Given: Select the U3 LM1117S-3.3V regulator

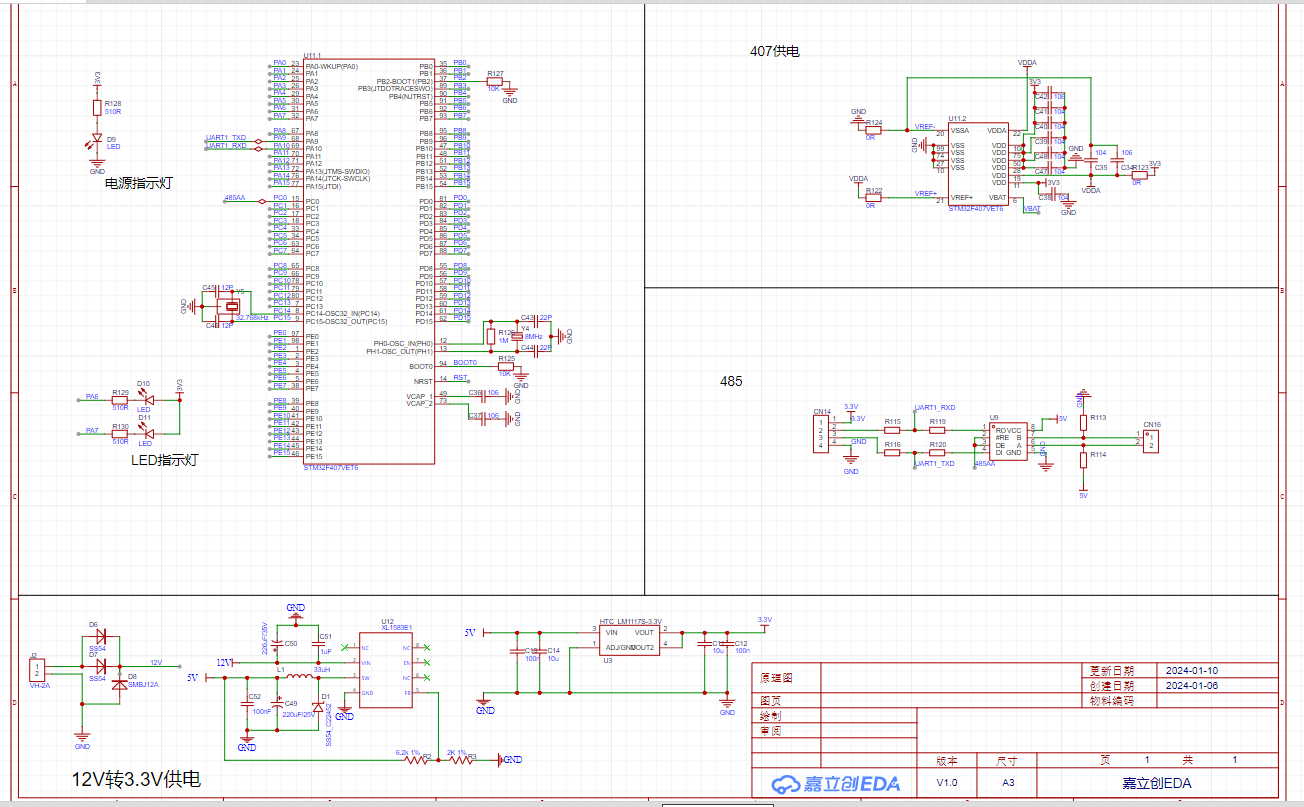Looking at the screenshot, I should click(629, 640).
